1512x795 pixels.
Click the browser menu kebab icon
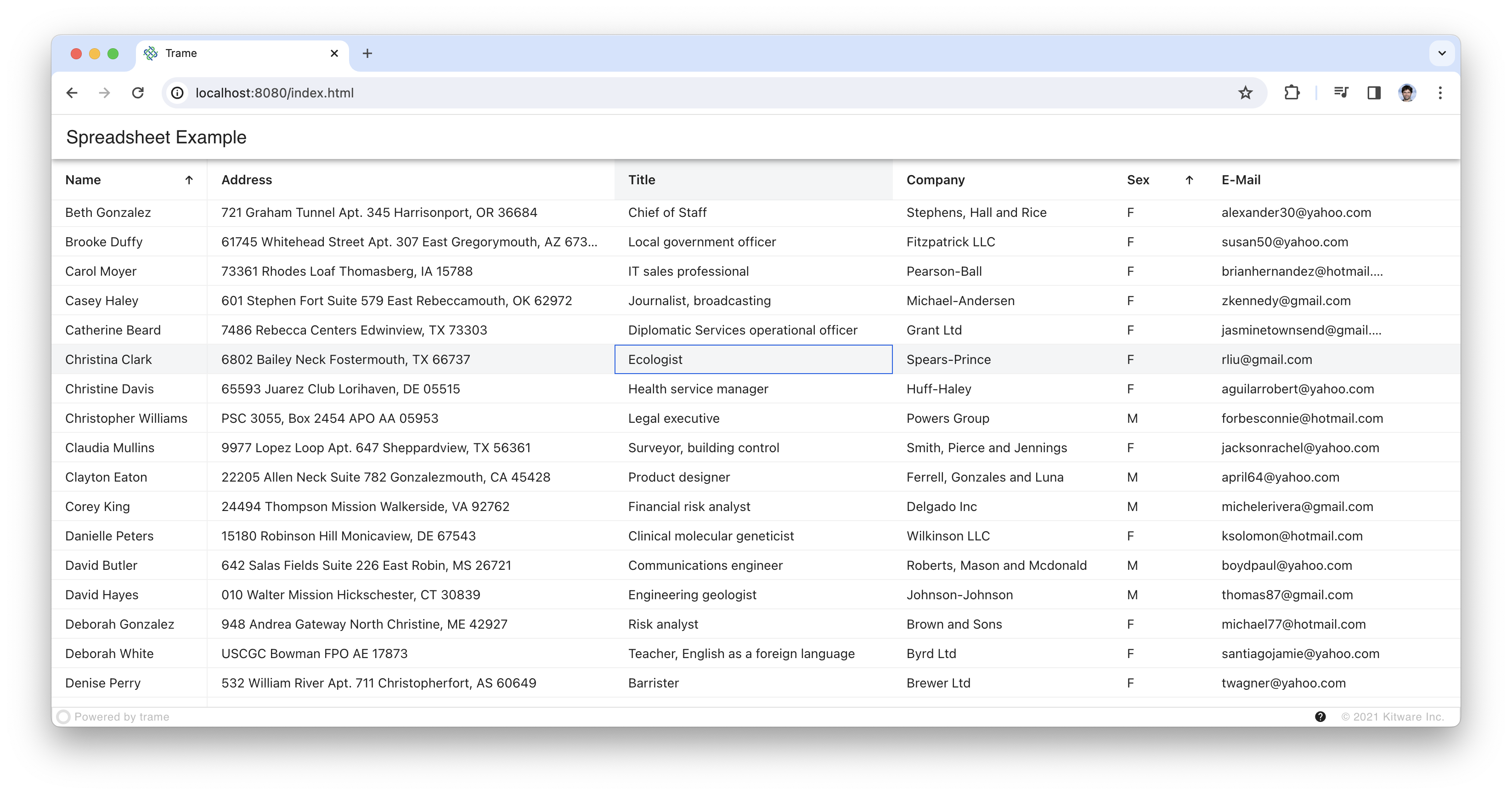pyautogui.click(x=1440, y=92)
